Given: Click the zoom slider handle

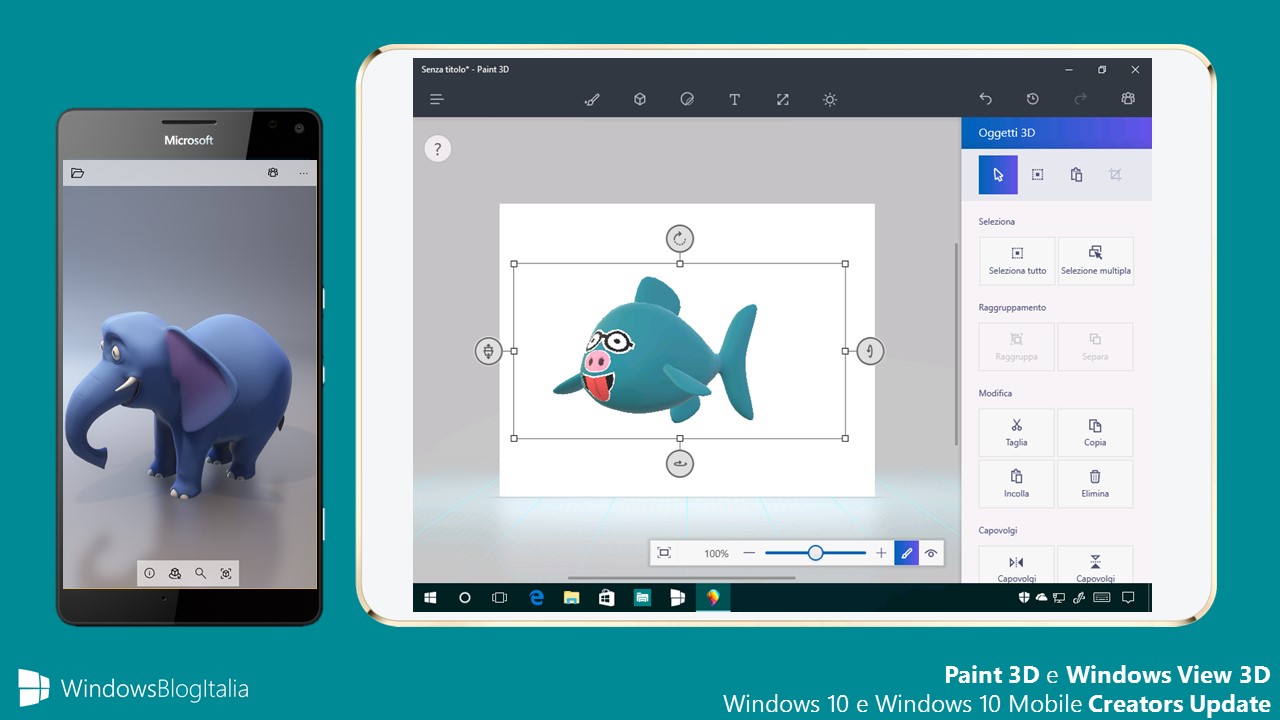Looking at the screenshot, I should click(816, 553).
